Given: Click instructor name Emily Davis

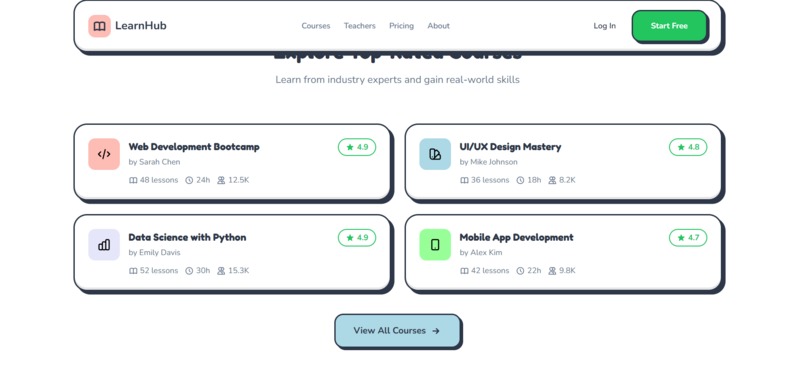Looking at the screenshot, I should (161, 252).
